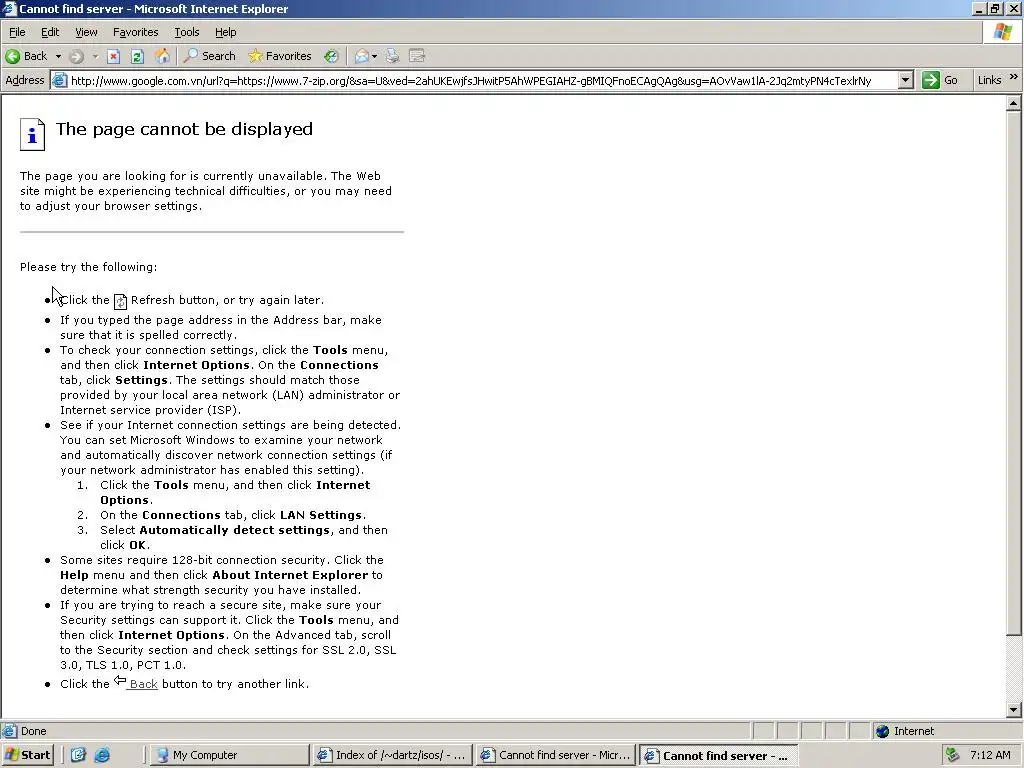Click the Print toolbar icon
The height and width of the screenshot is (768, 1024).
(x=392, y=56)
